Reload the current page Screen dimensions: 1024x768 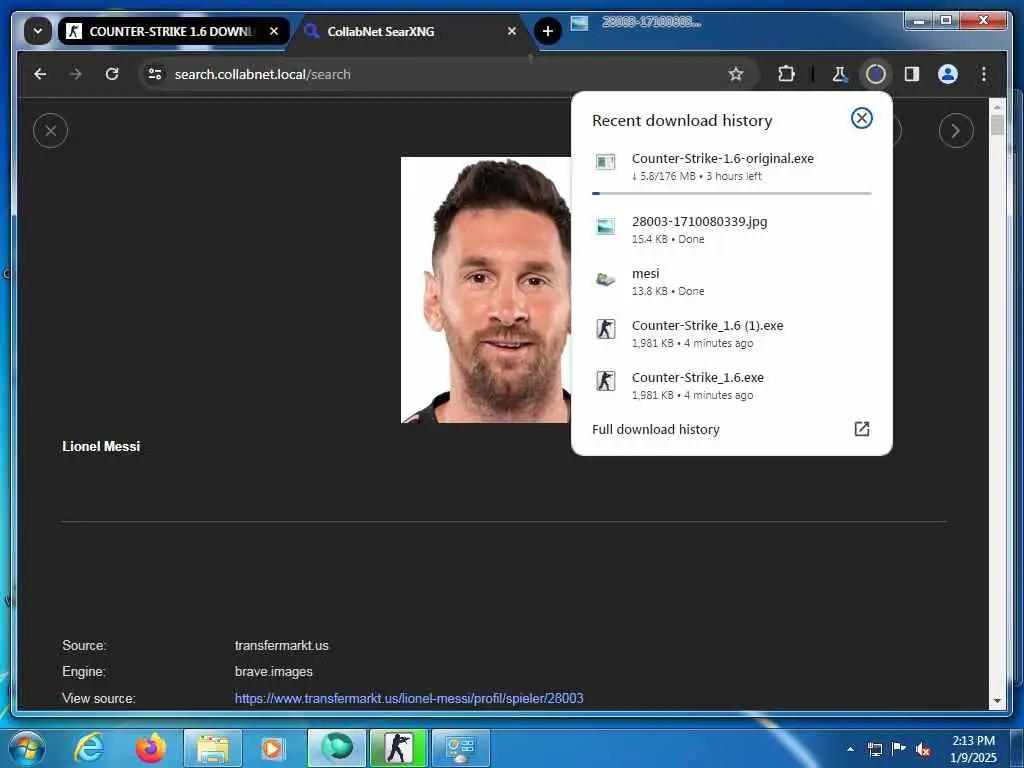(112, 74)
